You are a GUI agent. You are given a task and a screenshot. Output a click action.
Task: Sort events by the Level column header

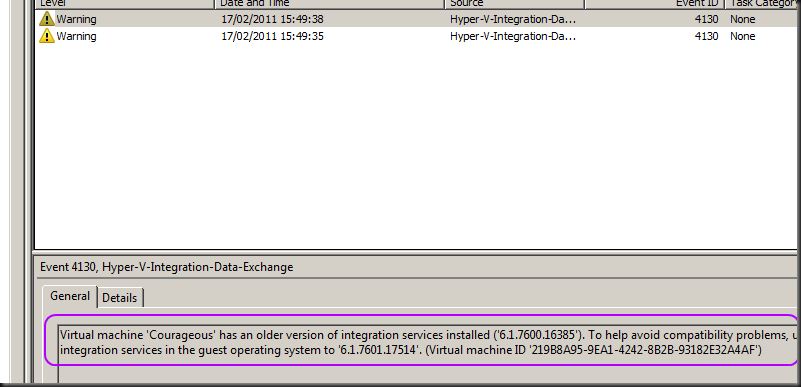coord(124,4)
